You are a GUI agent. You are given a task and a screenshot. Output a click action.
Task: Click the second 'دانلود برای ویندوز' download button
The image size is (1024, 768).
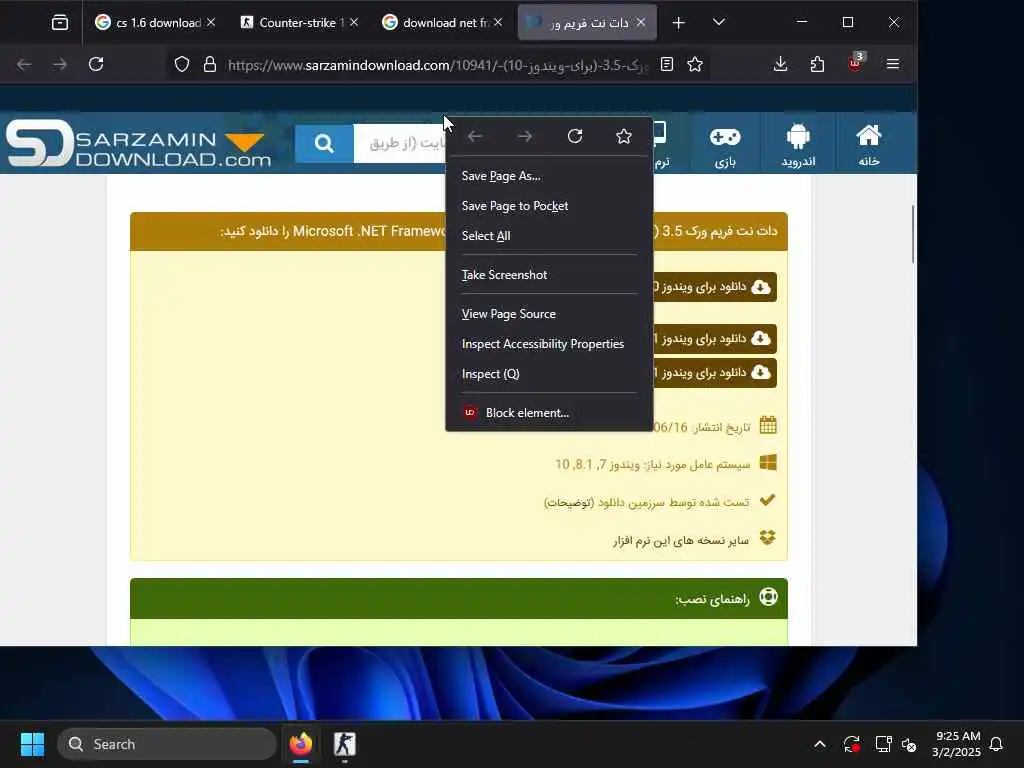[x=714, y=338]
